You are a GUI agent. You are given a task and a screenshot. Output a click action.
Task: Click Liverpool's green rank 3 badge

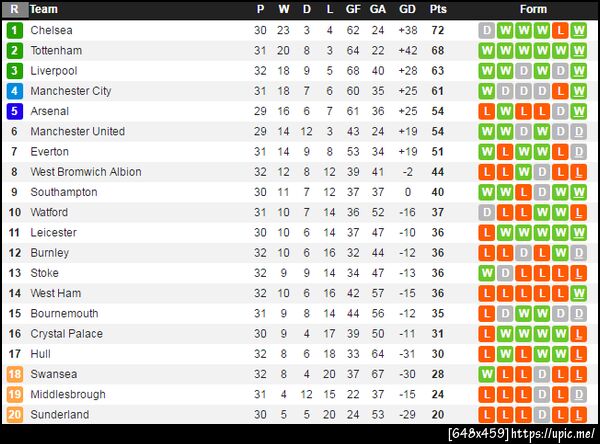point(14,71)
